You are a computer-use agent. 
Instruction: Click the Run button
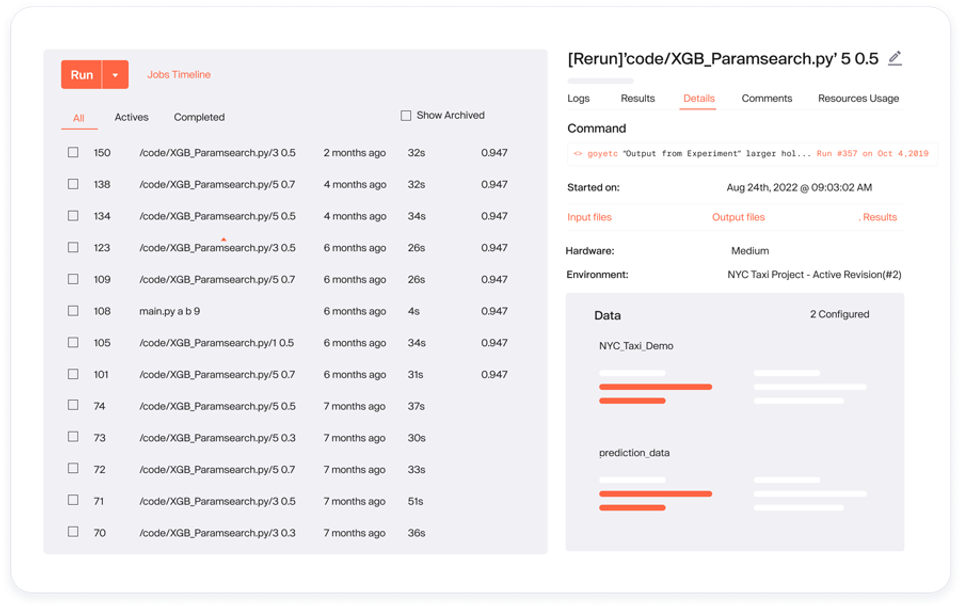82,74
